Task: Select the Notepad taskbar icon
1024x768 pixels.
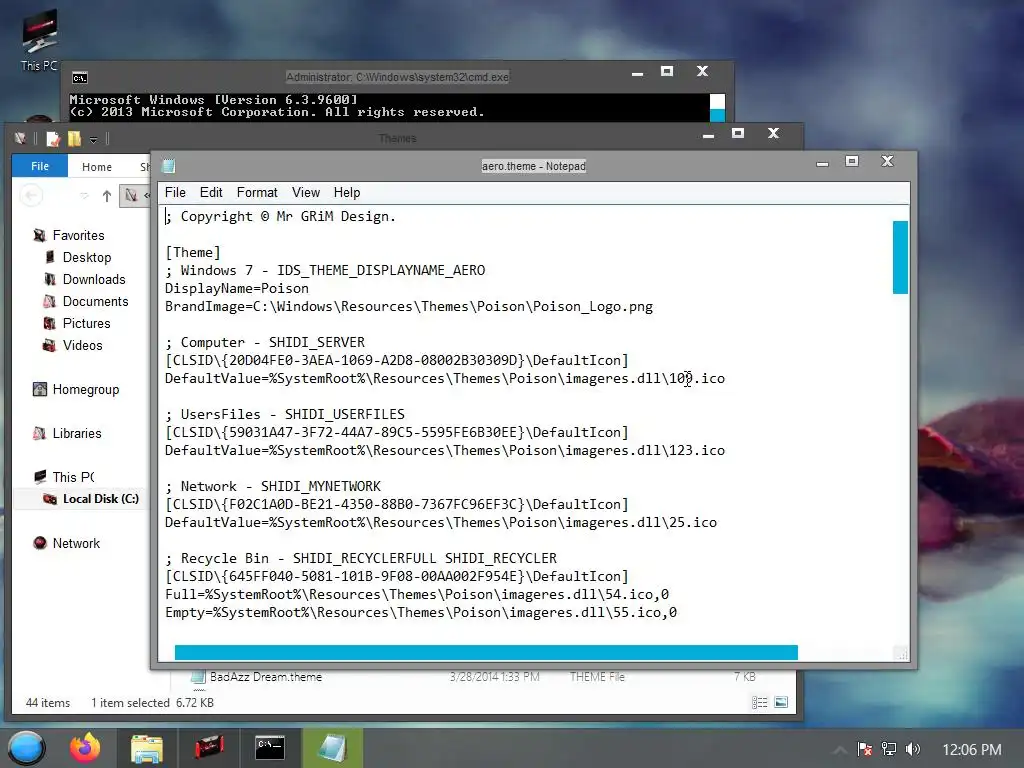Action: pos(332,748)
